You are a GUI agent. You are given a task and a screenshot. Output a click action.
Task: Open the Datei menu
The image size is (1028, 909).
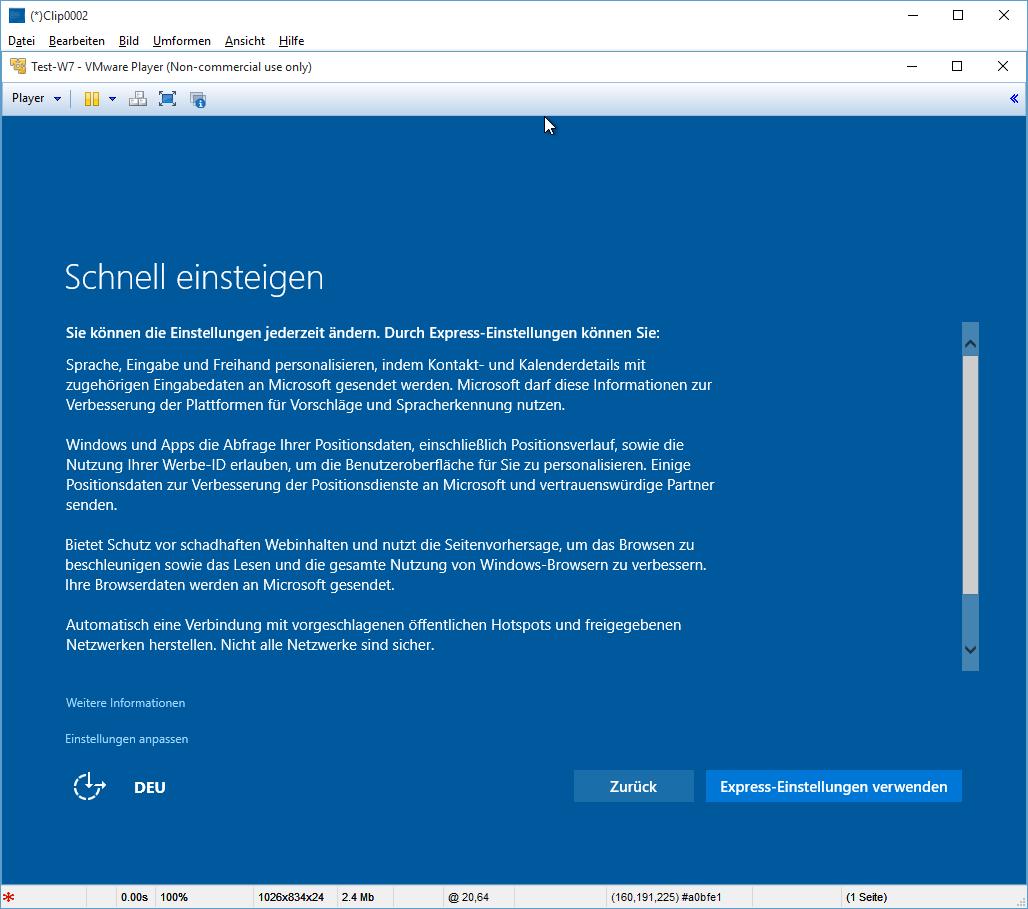pyautogui.click(x=21, y=41)
